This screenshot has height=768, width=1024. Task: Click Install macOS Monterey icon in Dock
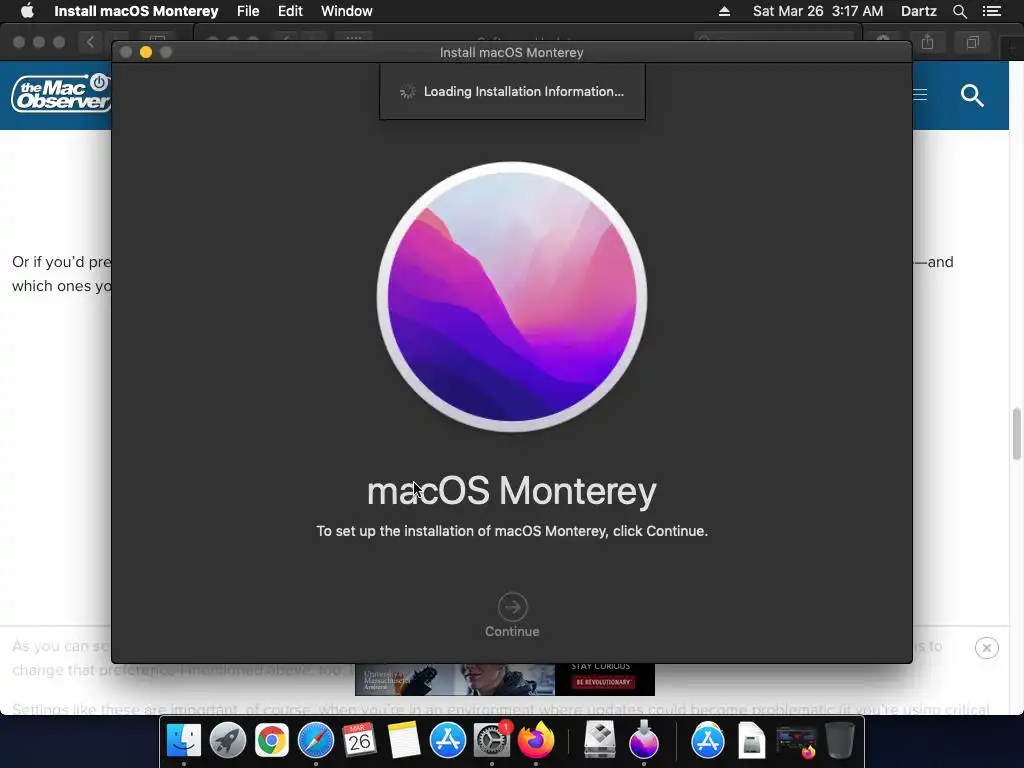click(x=644, y=740)
